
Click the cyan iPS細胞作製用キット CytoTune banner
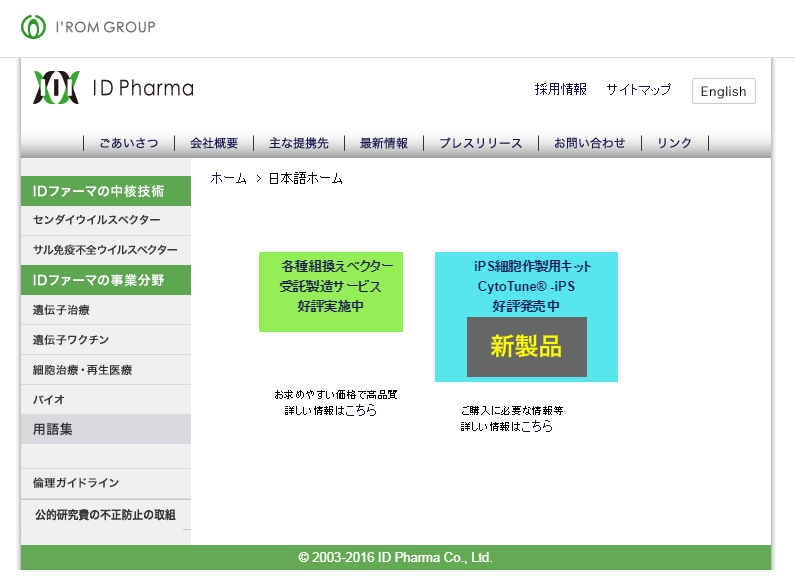(526, 317)
